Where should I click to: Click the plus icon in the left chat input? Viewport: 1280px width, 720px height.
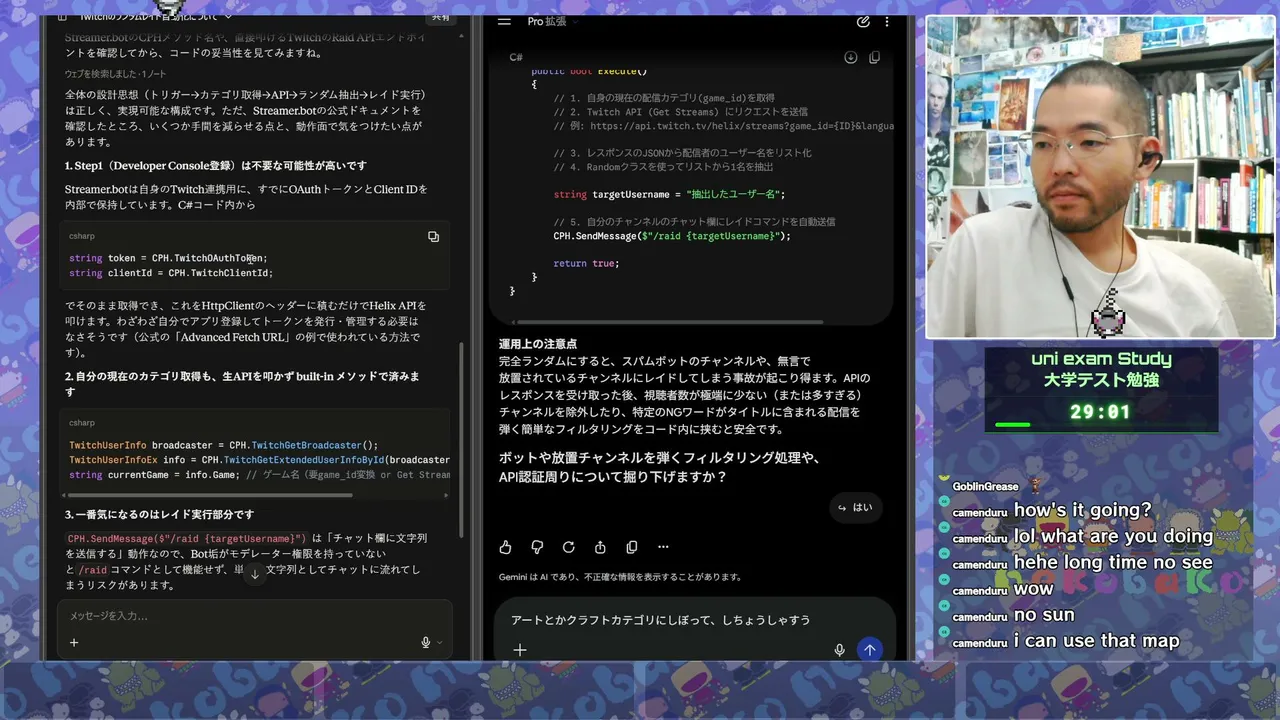click(74, 642)
